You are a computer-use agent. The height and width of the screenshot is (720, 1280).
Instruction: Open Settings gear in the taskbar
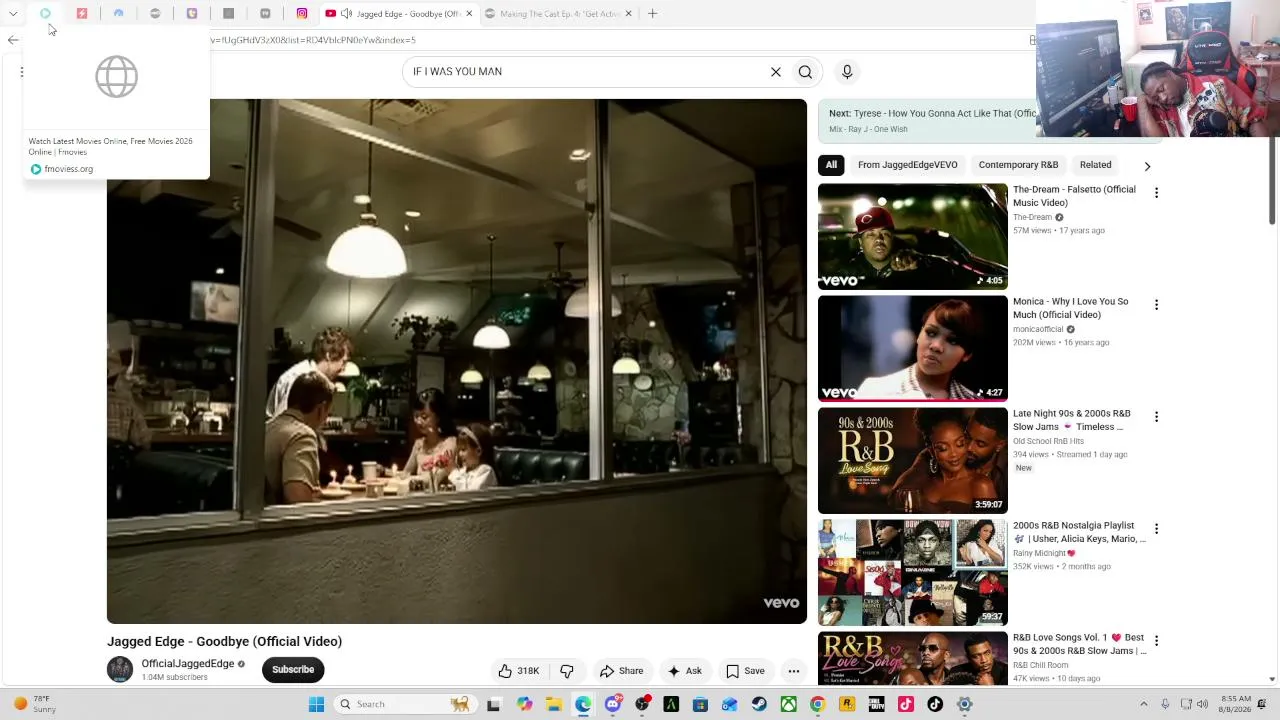(x=965, y=704)
